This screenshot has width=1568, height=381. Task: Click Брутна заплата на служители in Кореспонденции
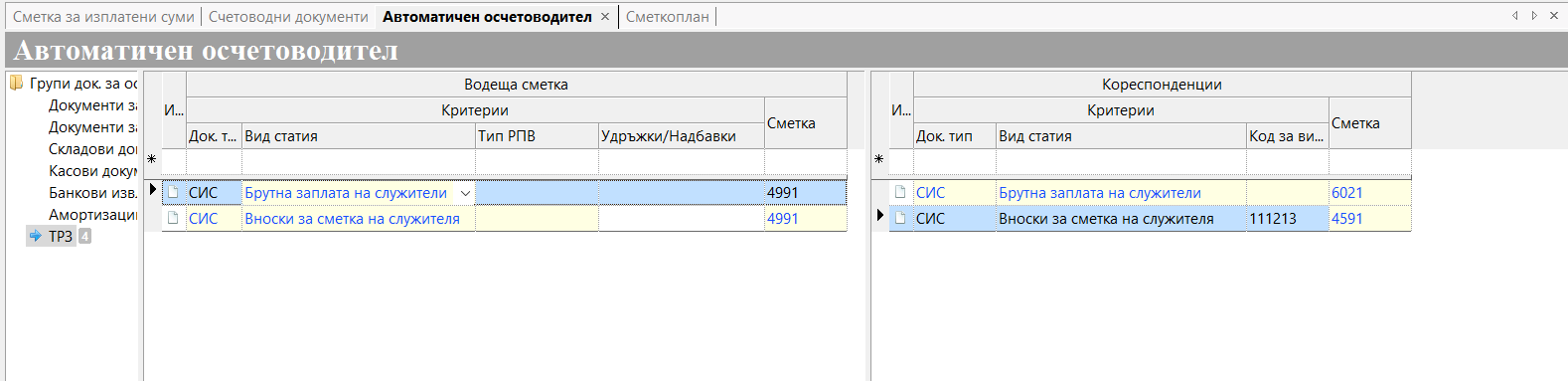pyautogui.click(x=1100, y=193)
